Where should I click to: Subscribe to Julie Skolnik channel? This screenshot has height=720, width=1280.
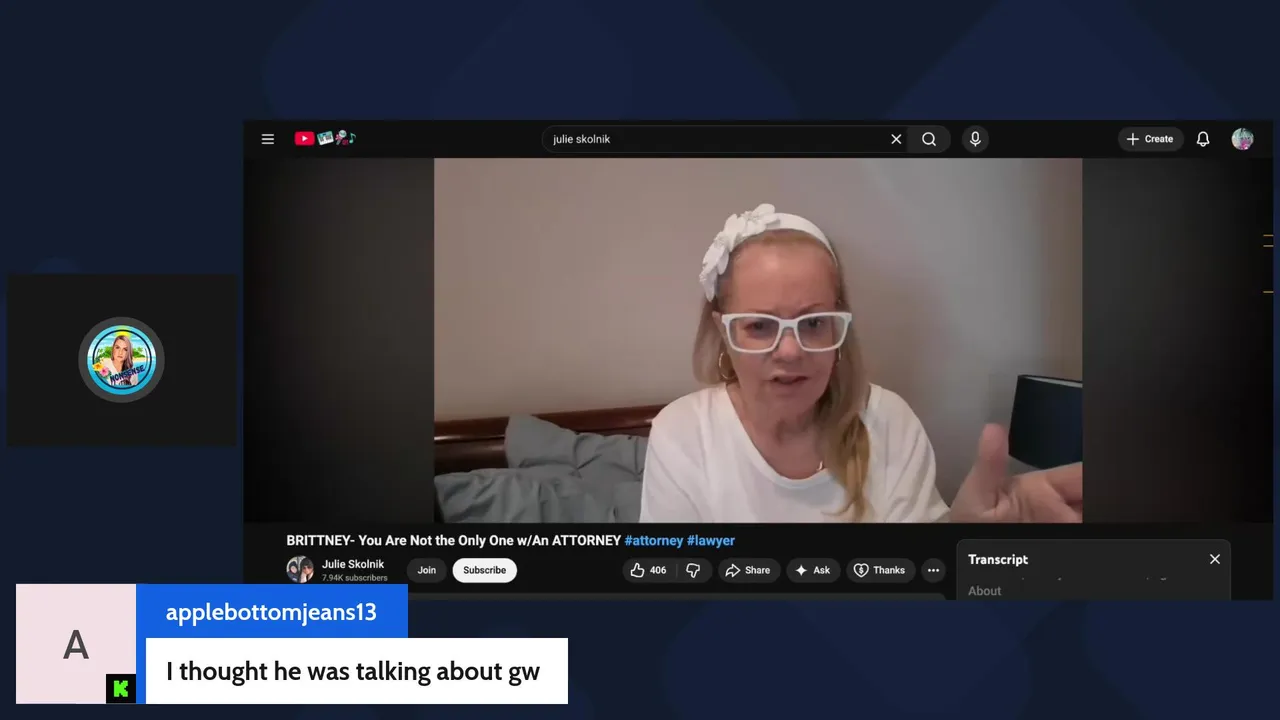point(484,570)
